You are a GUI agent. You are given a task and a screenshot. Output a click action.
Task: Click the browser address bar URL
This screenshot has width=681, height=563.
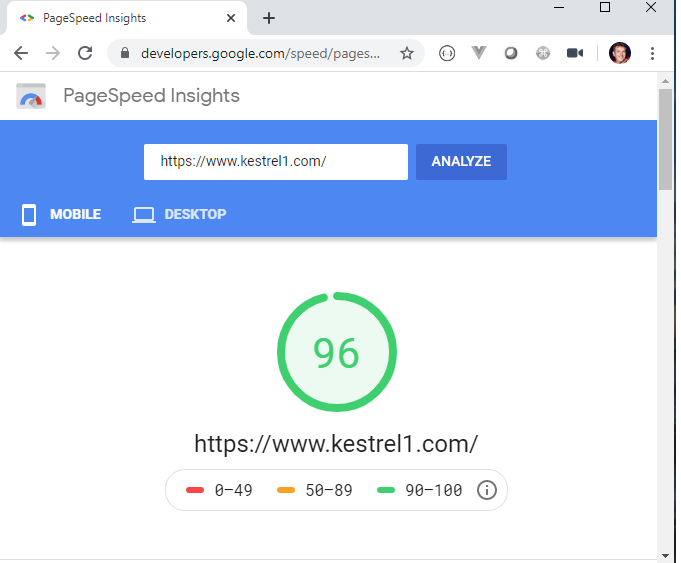pos(260,53)
